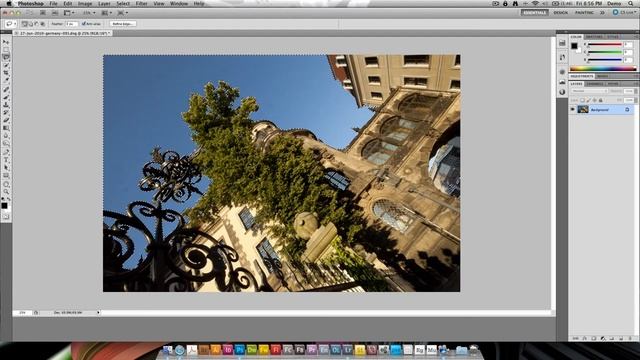Click the open document's title tab
This screenshot has width=640, height=360.
[63, 33]
